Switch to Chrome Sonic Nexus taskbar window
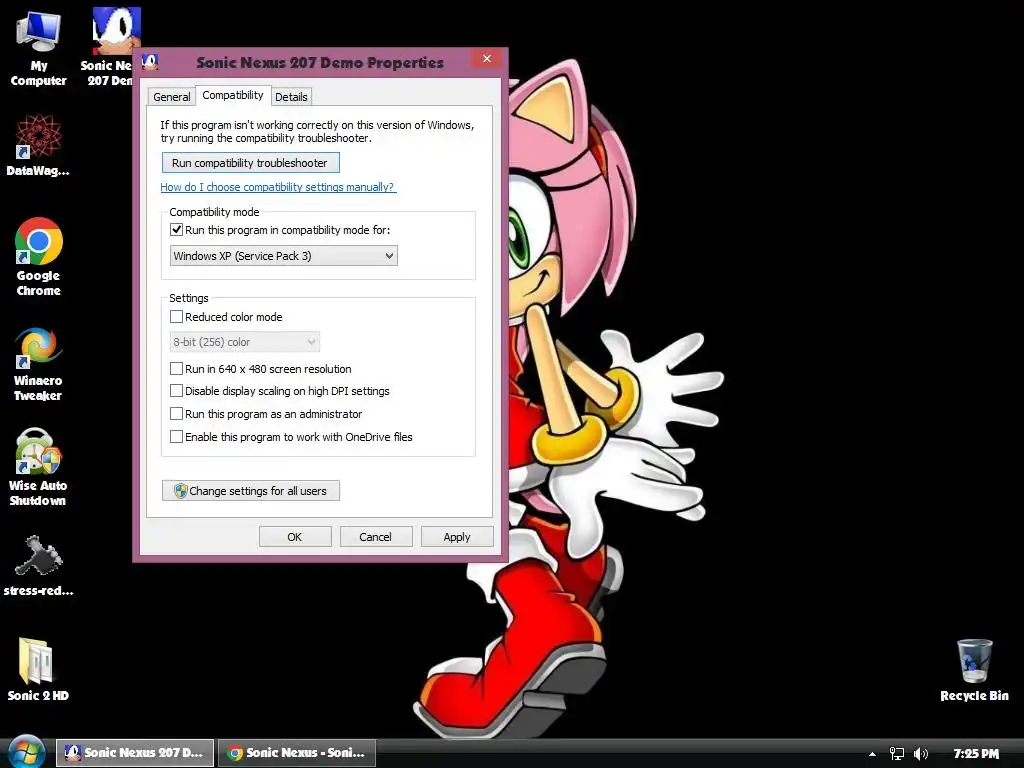1024x768 pixels. (x=296, y=752)
